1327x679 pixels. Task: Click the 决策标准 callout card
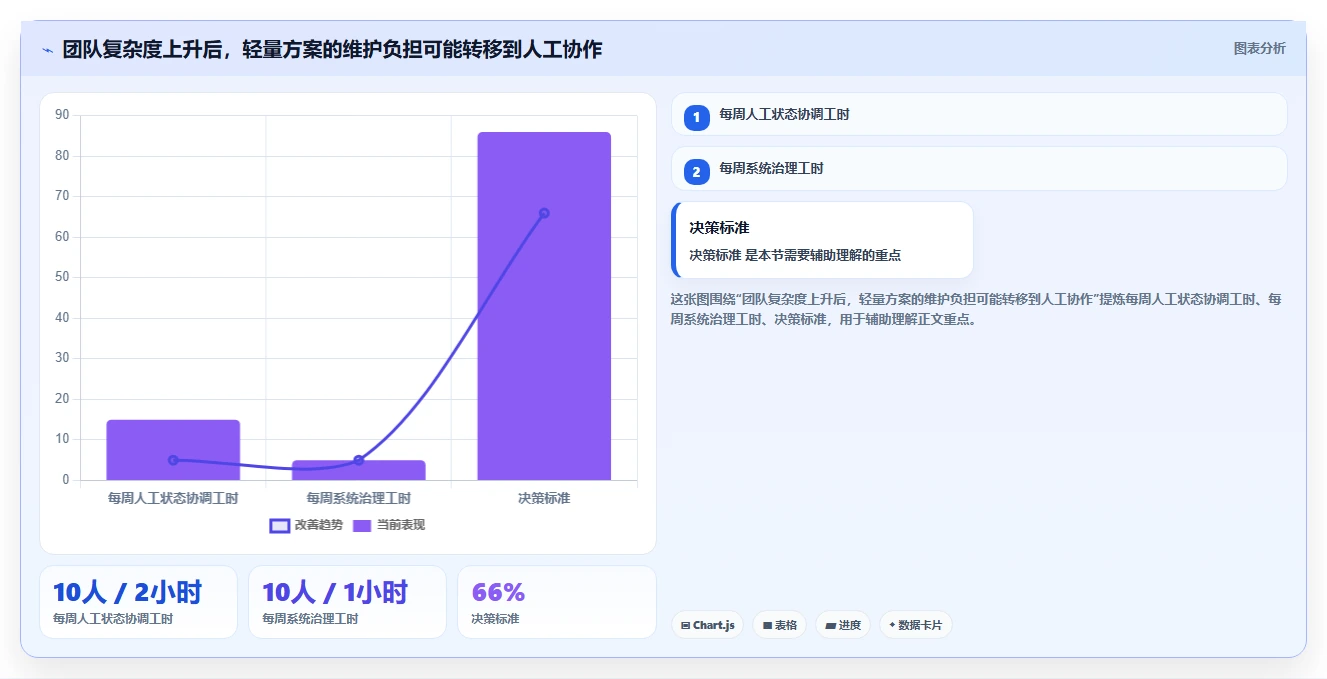point(822,240)
